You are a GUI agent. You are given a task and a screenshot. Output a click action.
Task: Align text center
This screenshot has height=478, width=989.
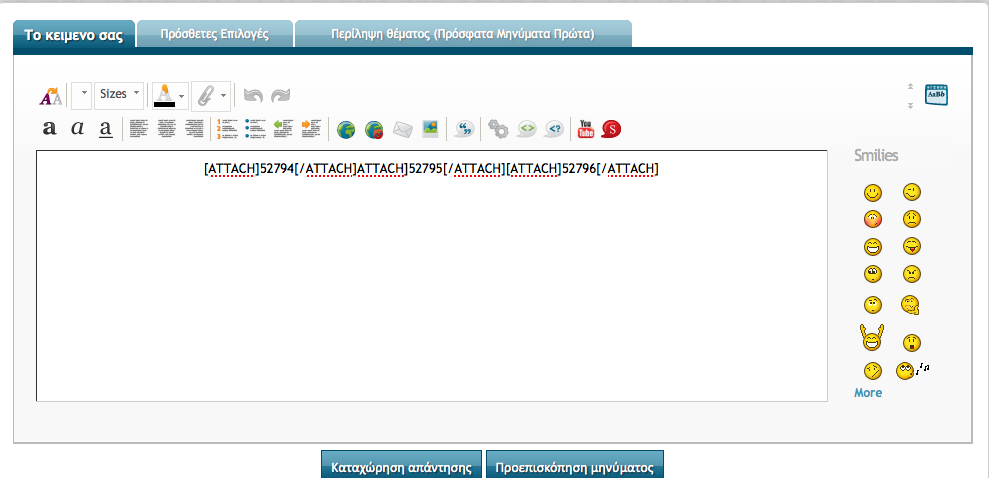[x=167, y=129]
